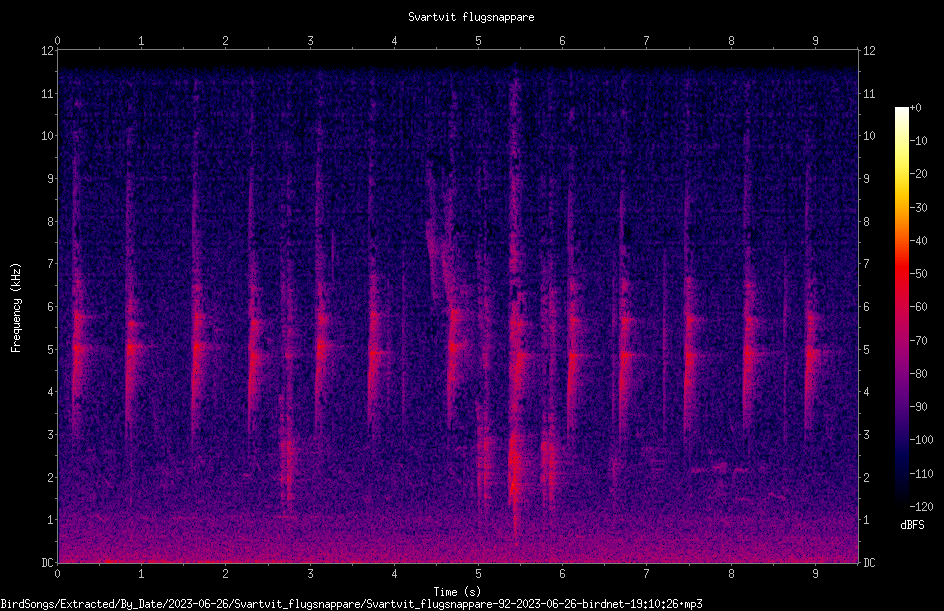The height and width of the screenshot is (611, 944).
Task: Click the "10" tick on right frequency axis
Action: (869, 136)
